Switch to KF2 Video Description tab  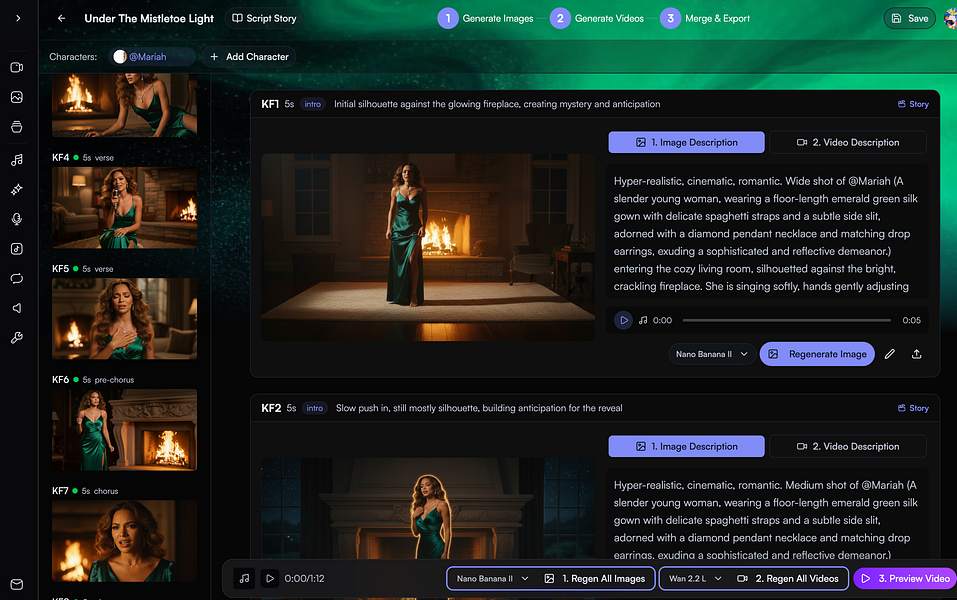click(848, 446)
